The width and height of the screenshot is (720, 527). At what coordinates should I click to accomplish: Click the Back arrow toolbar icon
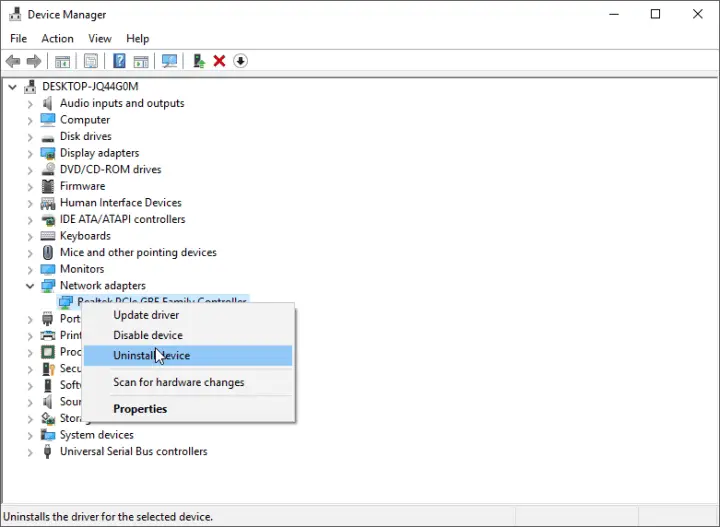tap(13, 61)
